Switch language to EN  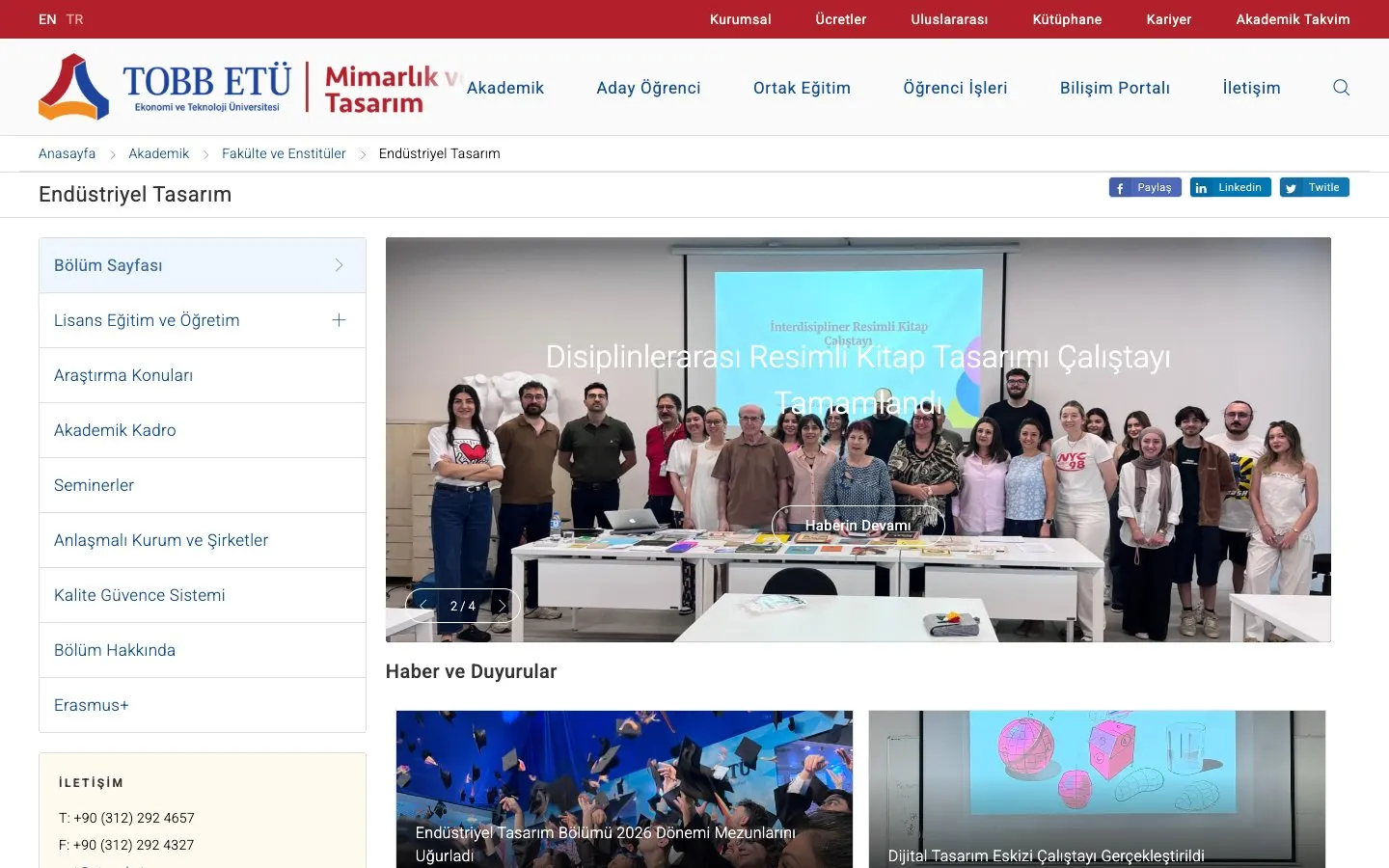47,19
